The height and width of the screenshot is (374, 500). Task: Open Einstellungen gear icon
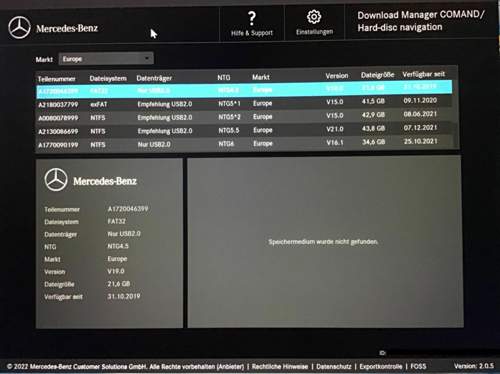tap(314, 17)
